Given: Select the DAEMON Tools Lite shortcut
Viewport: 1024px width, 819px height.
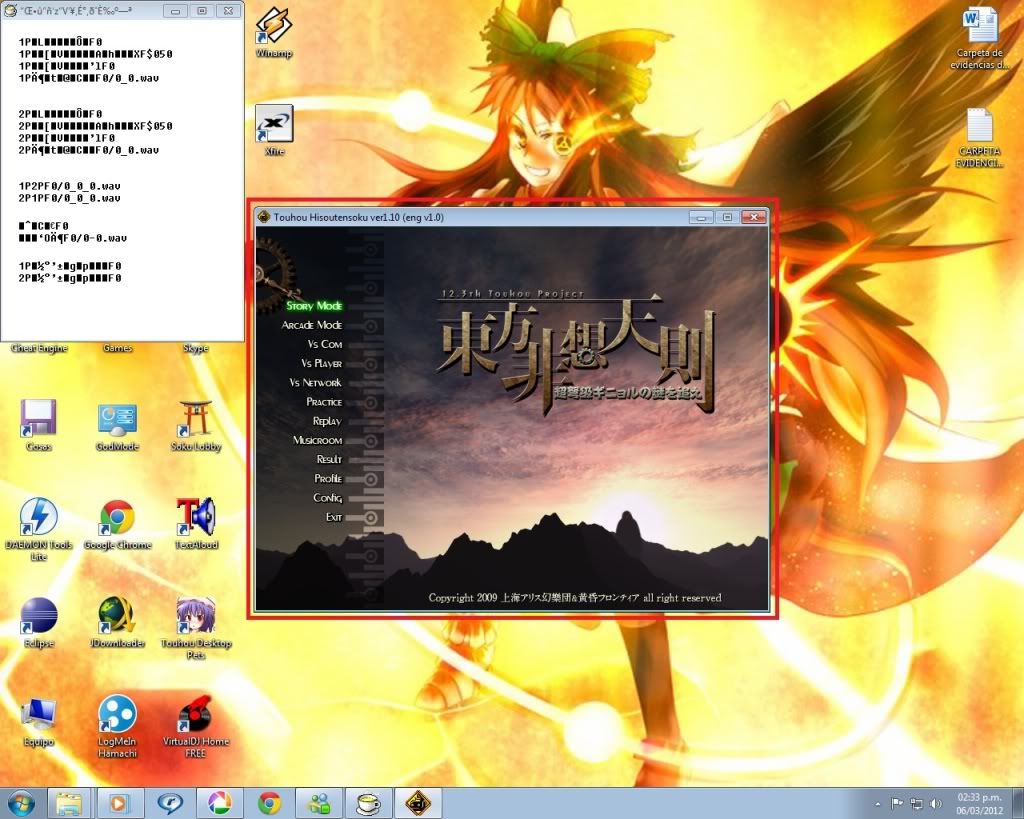Looking at the screenshot, I should click(x=39, y=528).
